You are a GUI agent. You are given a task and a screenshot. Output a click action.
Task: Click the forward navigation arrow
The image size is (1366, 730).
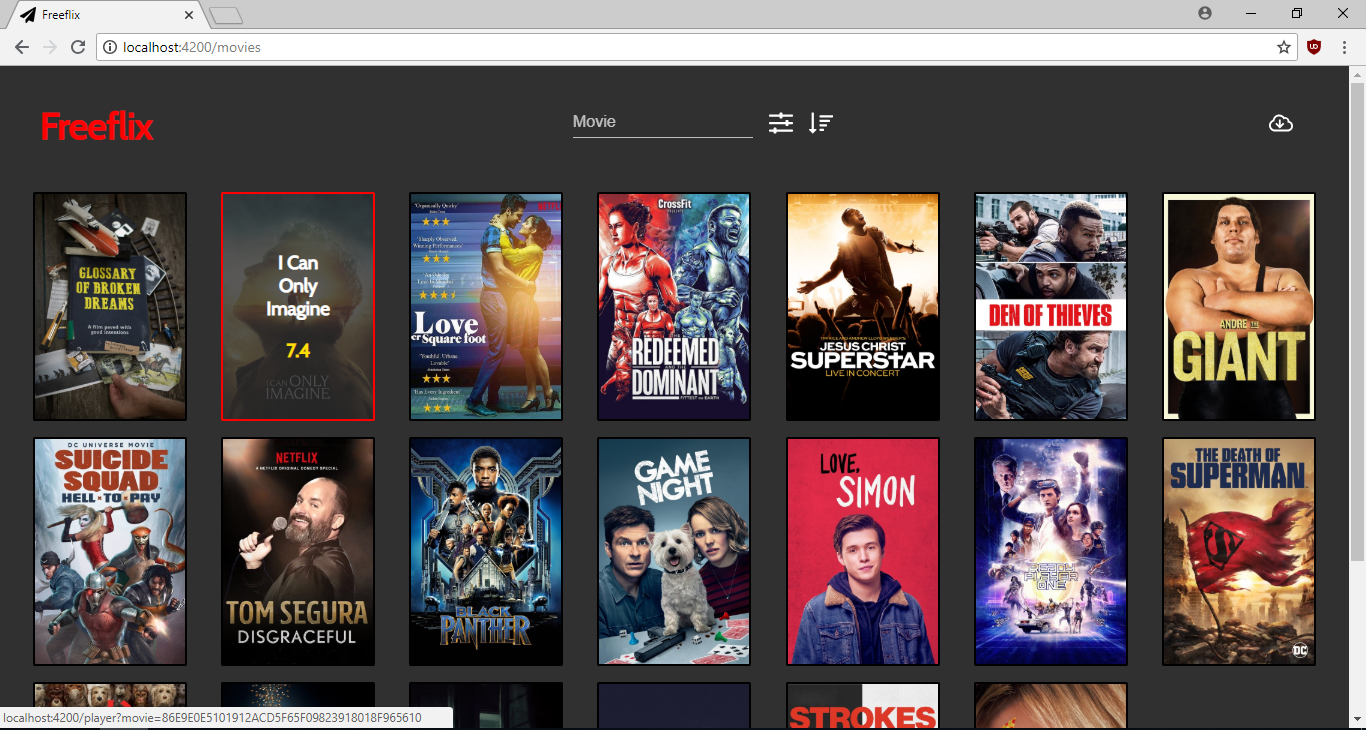pyautogui.click(x=50, y=47)
